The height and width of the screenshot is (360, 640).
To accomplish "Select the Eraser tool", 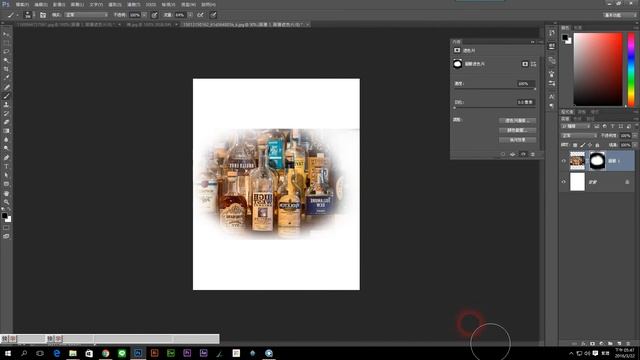I will click(x=6, y=122).
